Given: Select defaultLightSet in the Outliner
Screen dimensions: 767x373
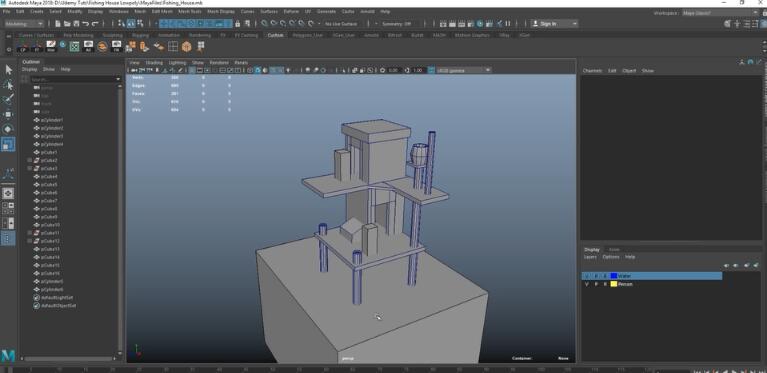Looking at the screenshot, I should click(57, 298).
